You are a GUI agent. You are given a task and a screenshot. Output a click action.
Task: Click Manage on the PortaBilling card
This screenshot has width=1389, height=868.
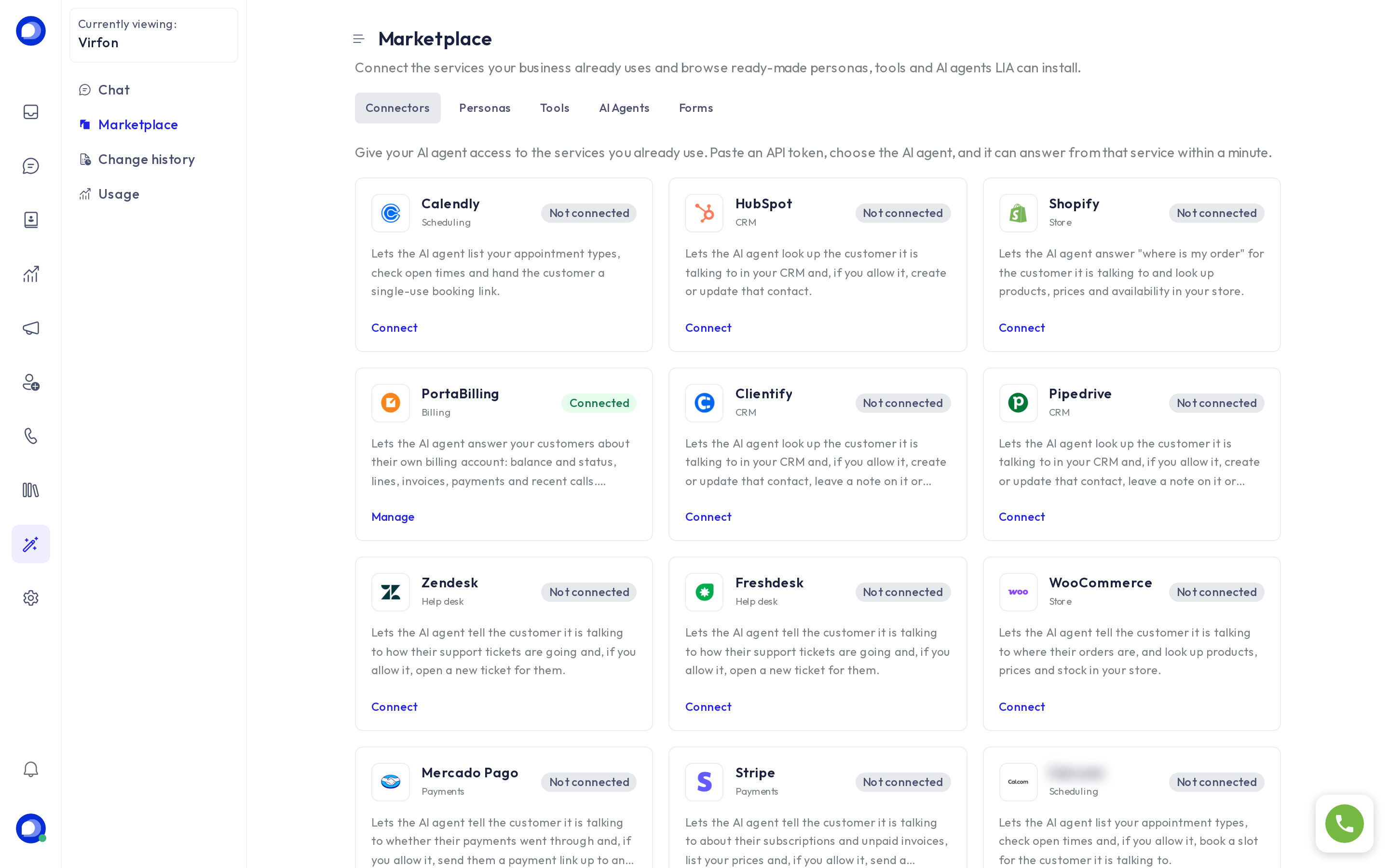(393, 516)
